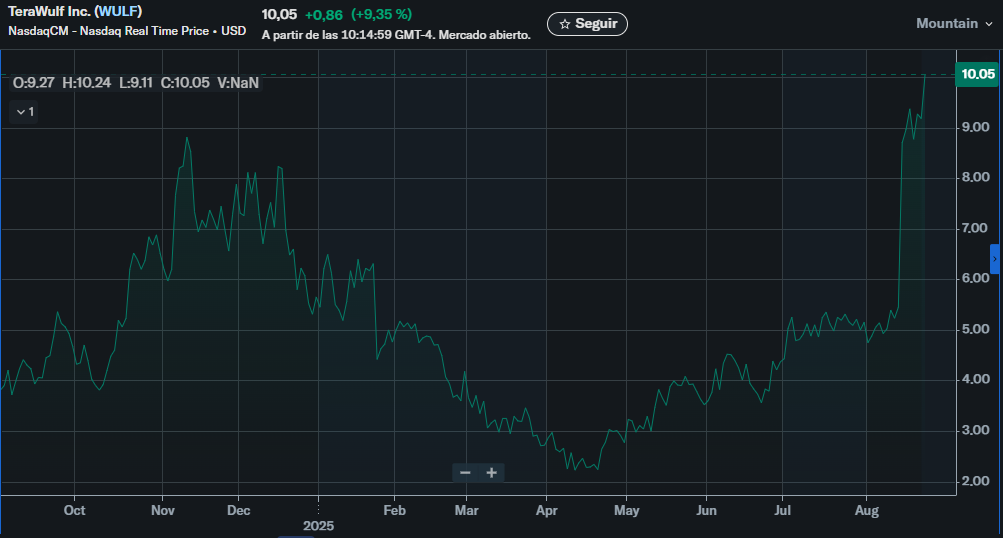This screenshot has height=538, width=1003.
Task: Select the Apr label on time axis
Action: 546,510
